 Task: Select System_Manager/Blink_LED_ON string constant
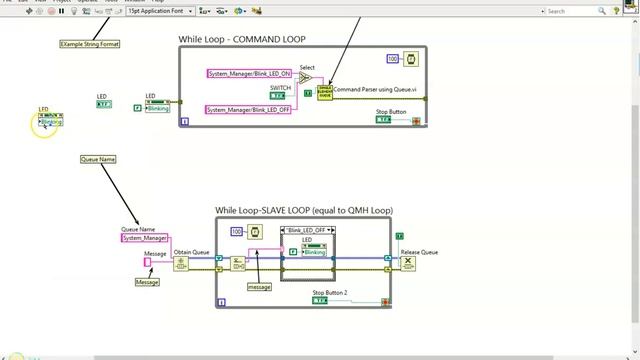pos(249,73)
